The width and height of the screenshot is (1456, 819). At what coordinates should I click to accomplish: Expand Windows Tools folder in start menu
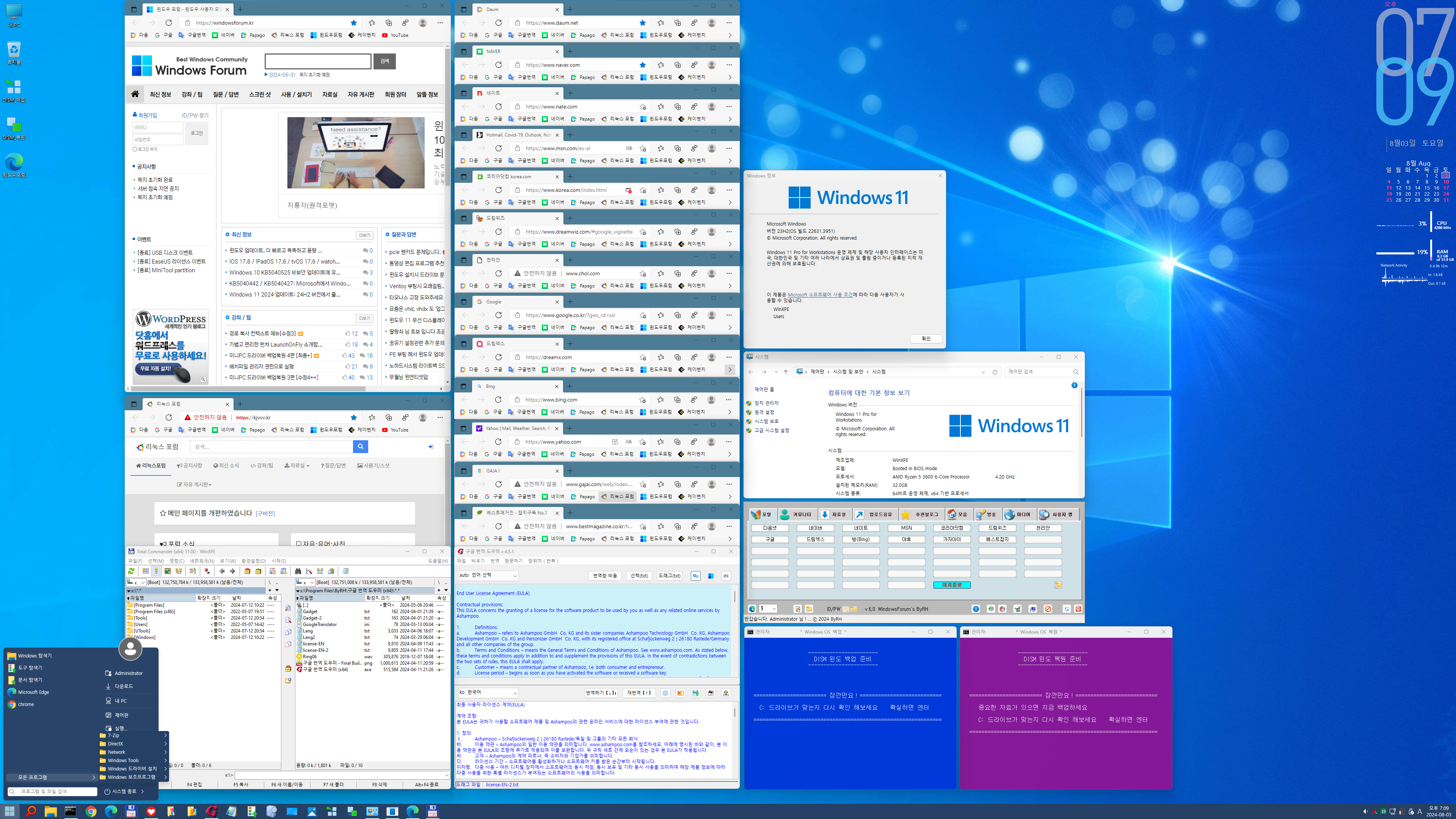133,760
